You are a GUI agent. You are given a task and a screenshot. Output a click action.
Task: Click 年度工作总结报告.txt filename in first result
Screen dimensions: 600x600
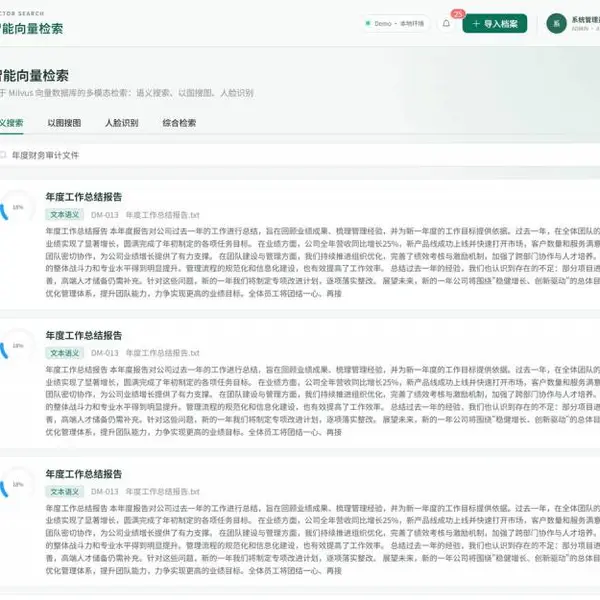pyautogui.click(x=163, y=215)
